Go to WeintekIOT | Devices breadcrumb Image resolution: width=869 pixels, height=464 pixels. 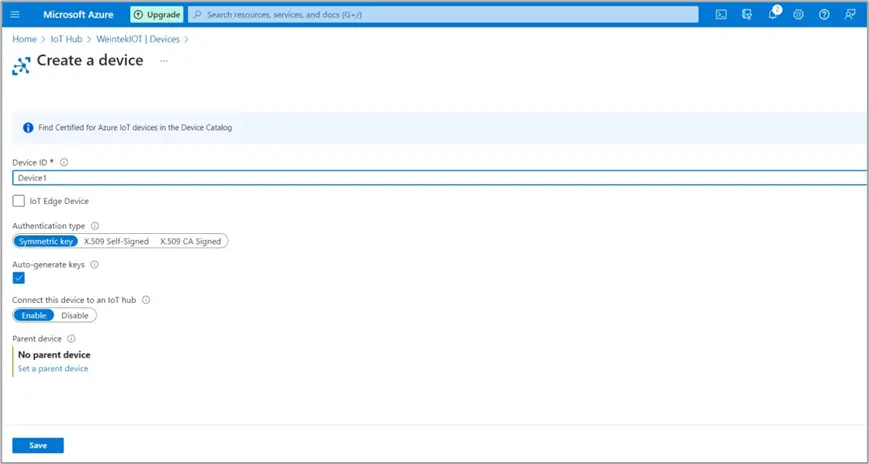138,39
